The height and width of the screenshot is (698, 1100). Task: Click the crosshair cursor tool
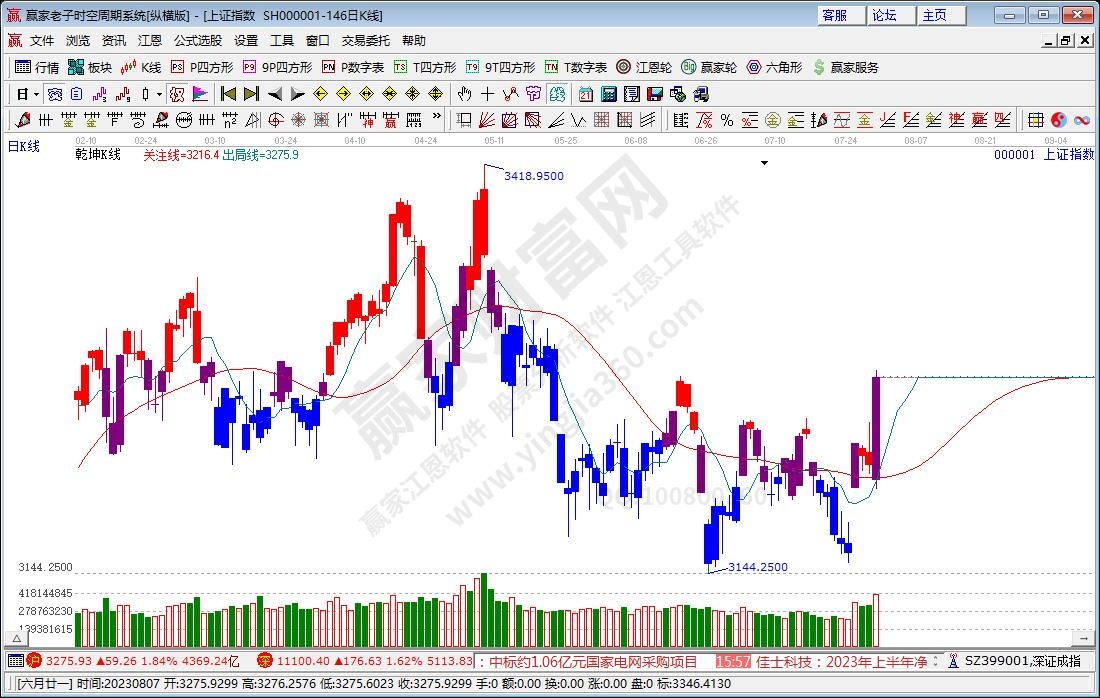[487, 94]
